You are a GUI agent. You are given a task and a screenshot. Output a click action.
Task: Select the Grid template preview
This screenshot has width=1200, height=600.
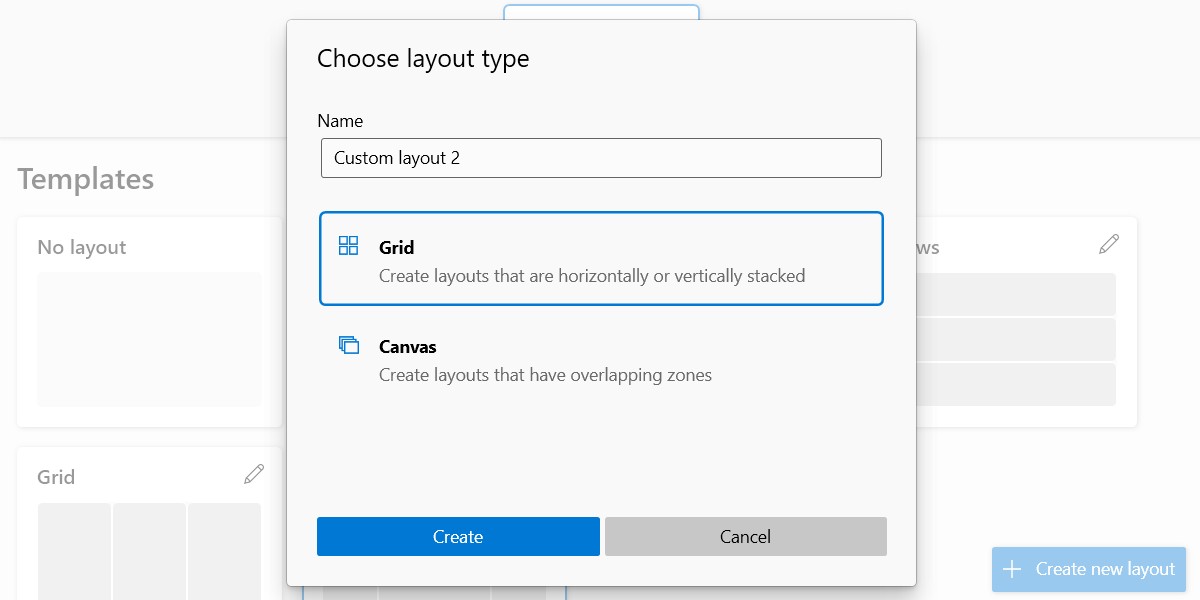click(x=149, y=550)
